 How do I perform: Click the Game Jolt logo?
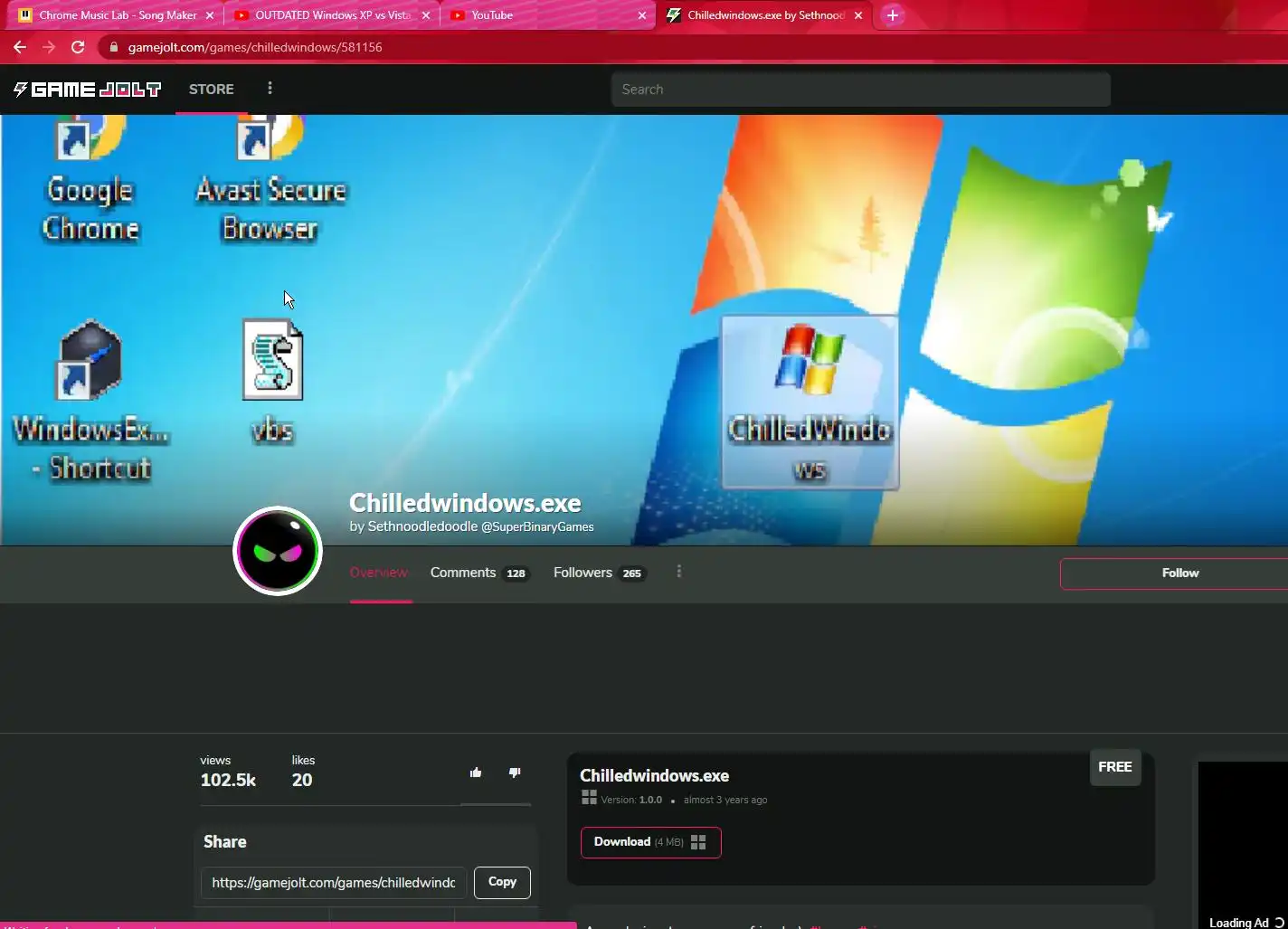click(88, 89)
